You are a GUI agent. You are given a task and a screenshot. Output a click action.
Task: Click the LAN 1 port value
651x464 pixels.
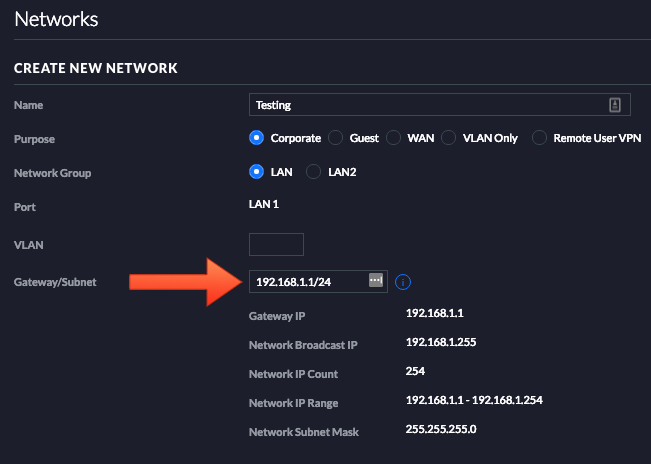265,205
